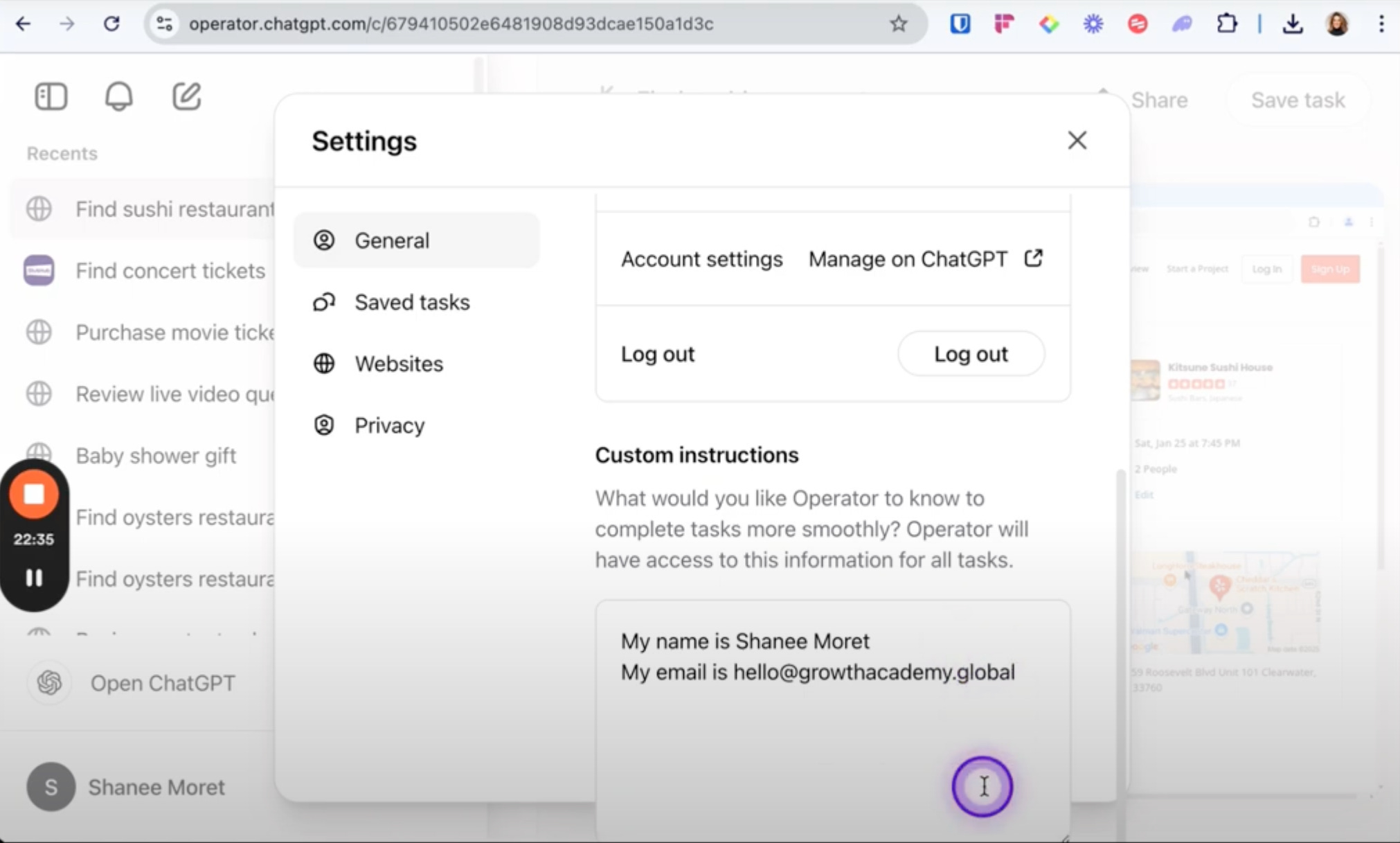Toggle the sidebar panel icon
Viewport: 1400px width, 843px height.
tap(51, 96)
